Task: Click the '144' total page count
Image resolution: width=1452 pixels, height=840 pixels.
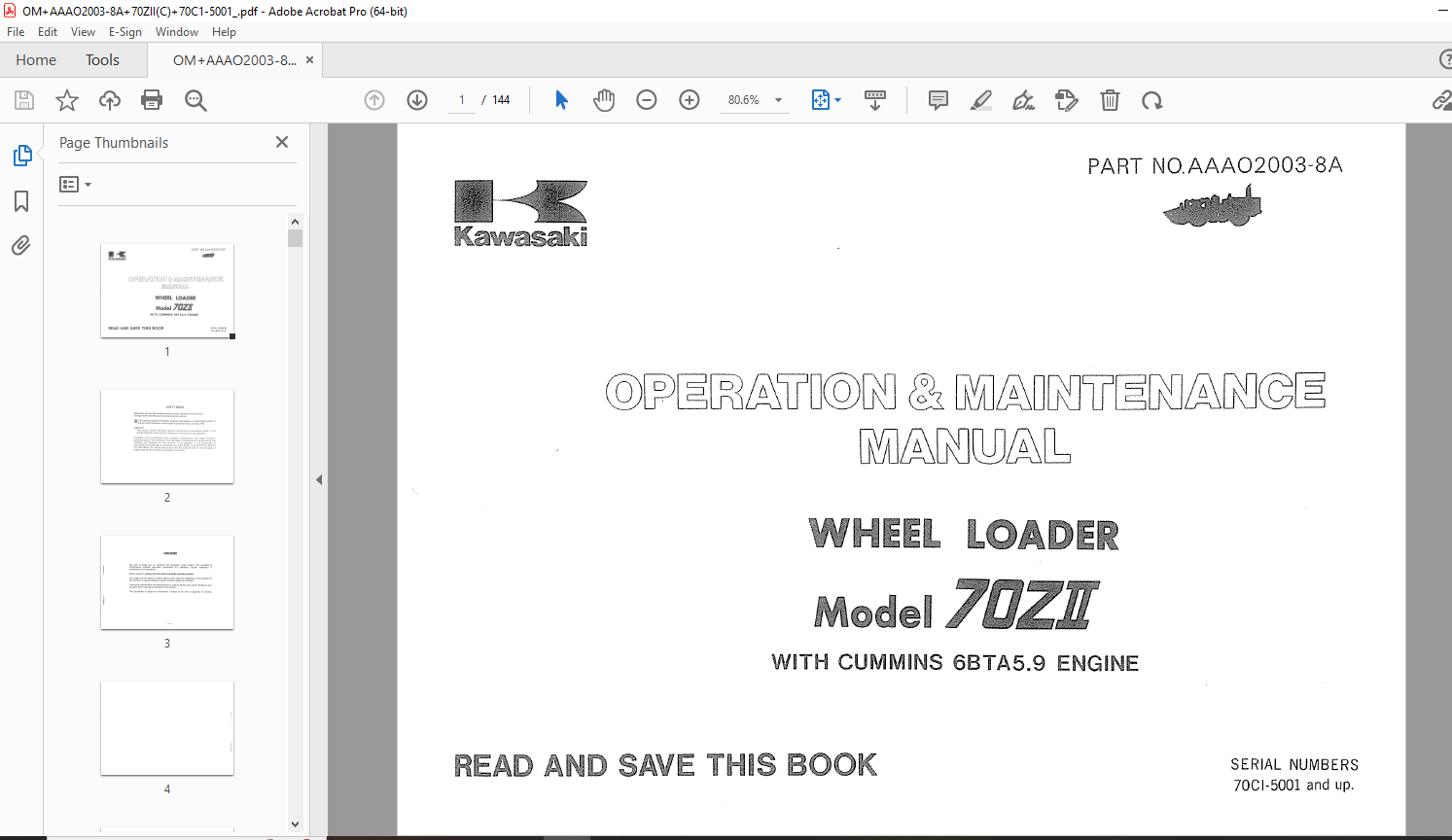Action: pos(501,100)
